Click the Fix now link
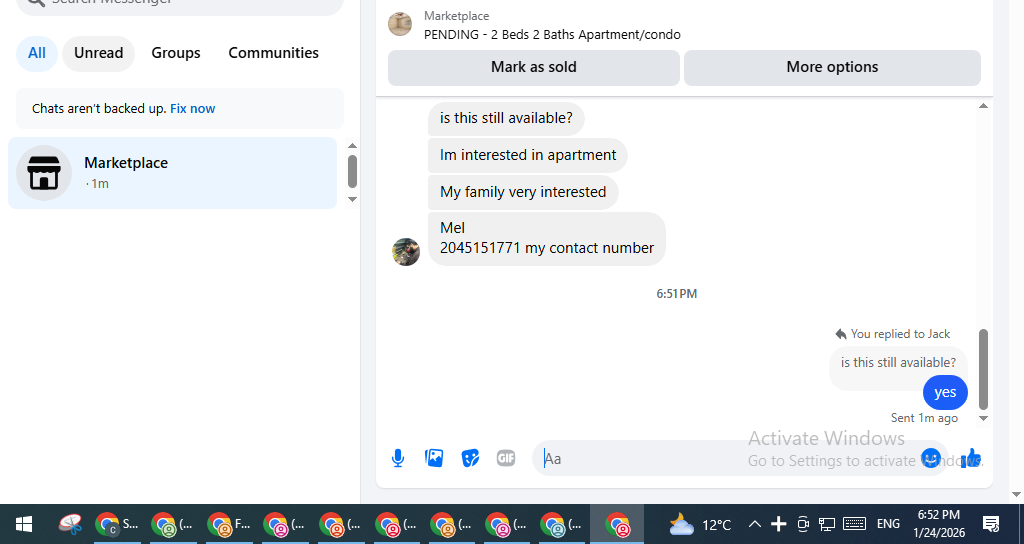 [193, 108]
